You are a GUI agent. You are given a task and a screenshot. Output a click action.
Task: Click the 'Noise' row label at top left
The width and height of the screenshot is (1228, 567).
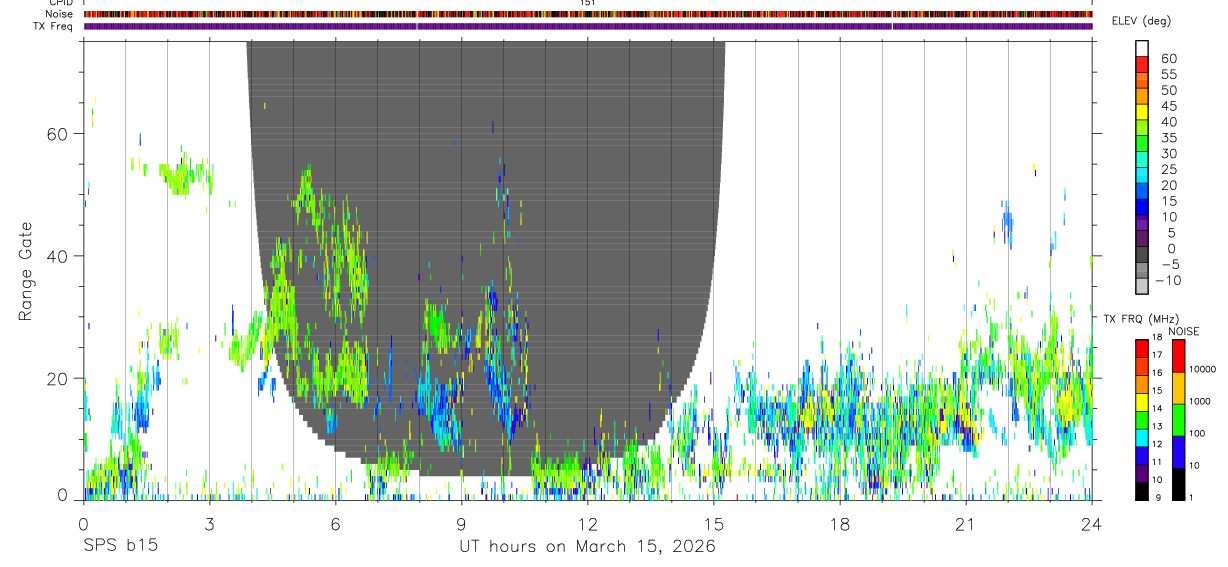pyautogui.click(x=58, y=14)
